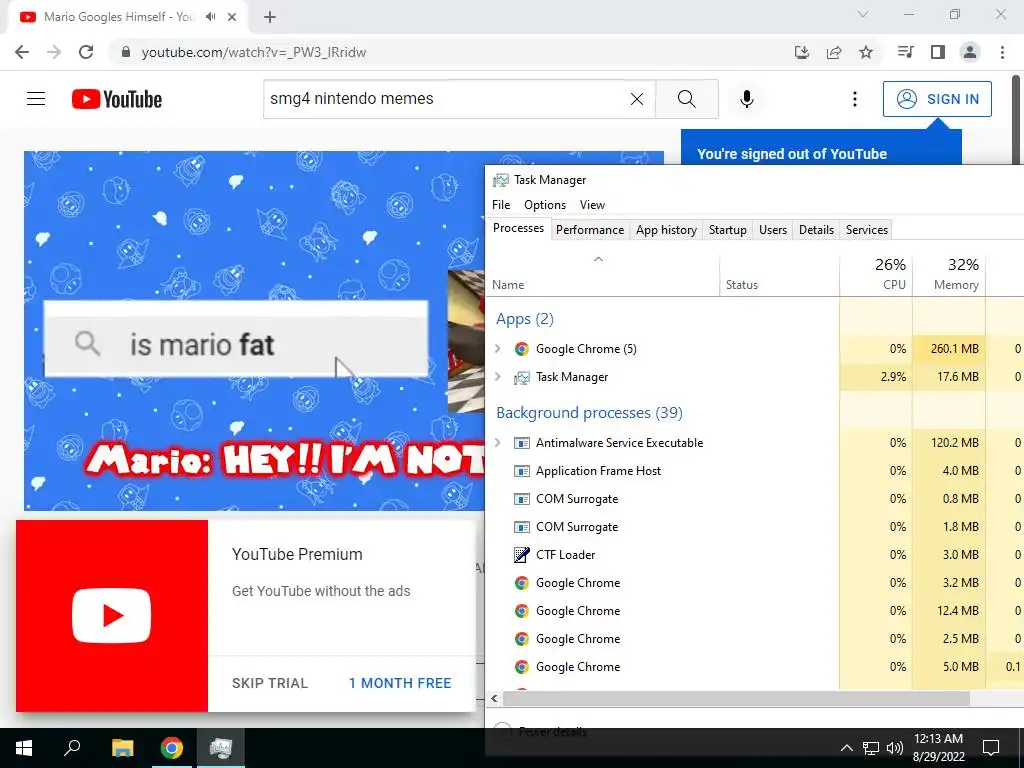Viewport: 1024px width, 768px height.
Task: Switch to the Details tab
Action: click(x=816, y=230)
